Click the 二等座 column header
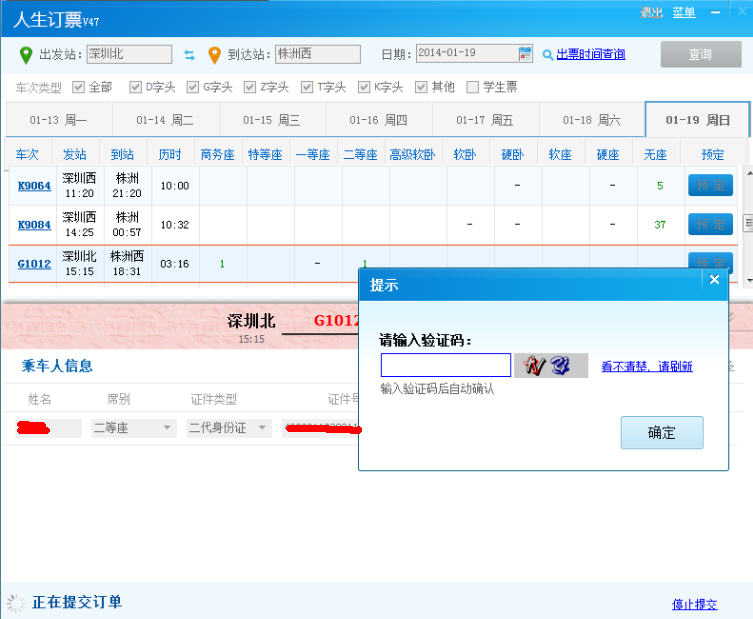 [x=360, y=154]
